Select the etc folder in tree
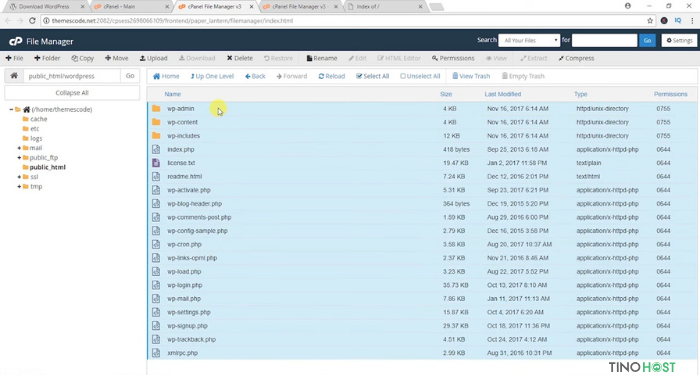 35,129
